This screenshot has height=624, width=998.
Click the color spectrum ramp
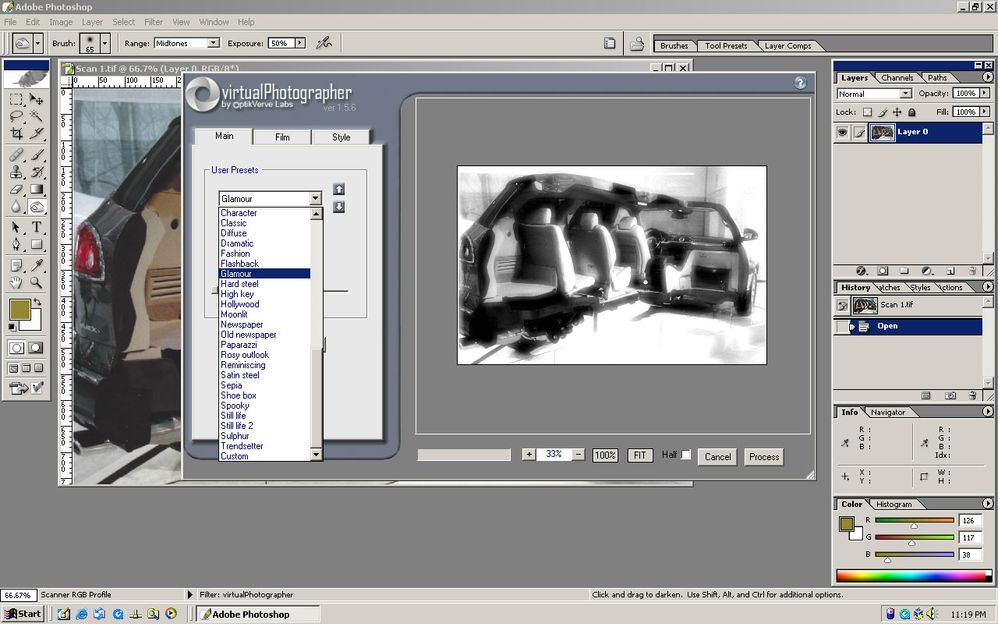[913, 576]
